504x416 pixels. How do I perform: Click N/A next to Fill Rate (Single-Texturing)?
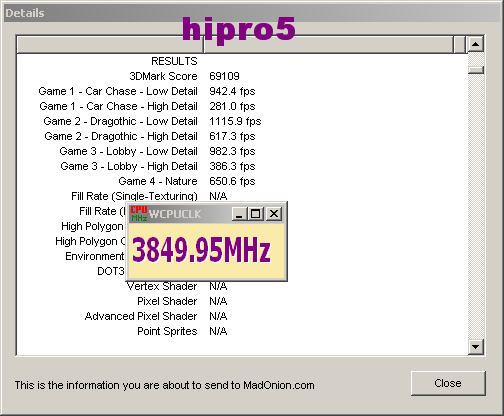click(218, 196)
